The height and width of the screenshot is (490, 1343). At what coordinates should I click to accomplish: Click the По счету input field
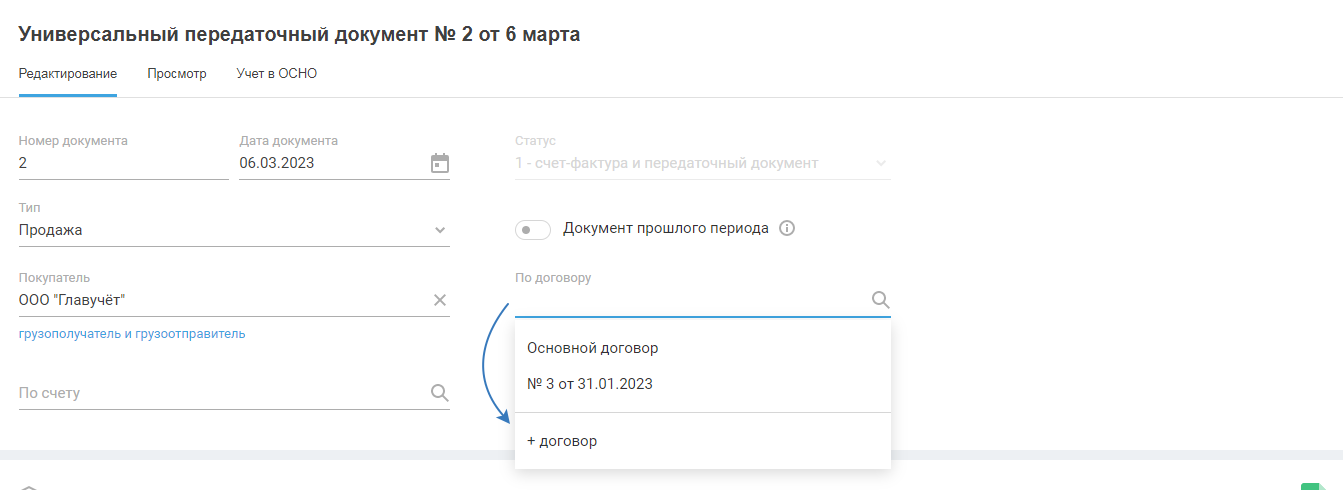point(220,393)
